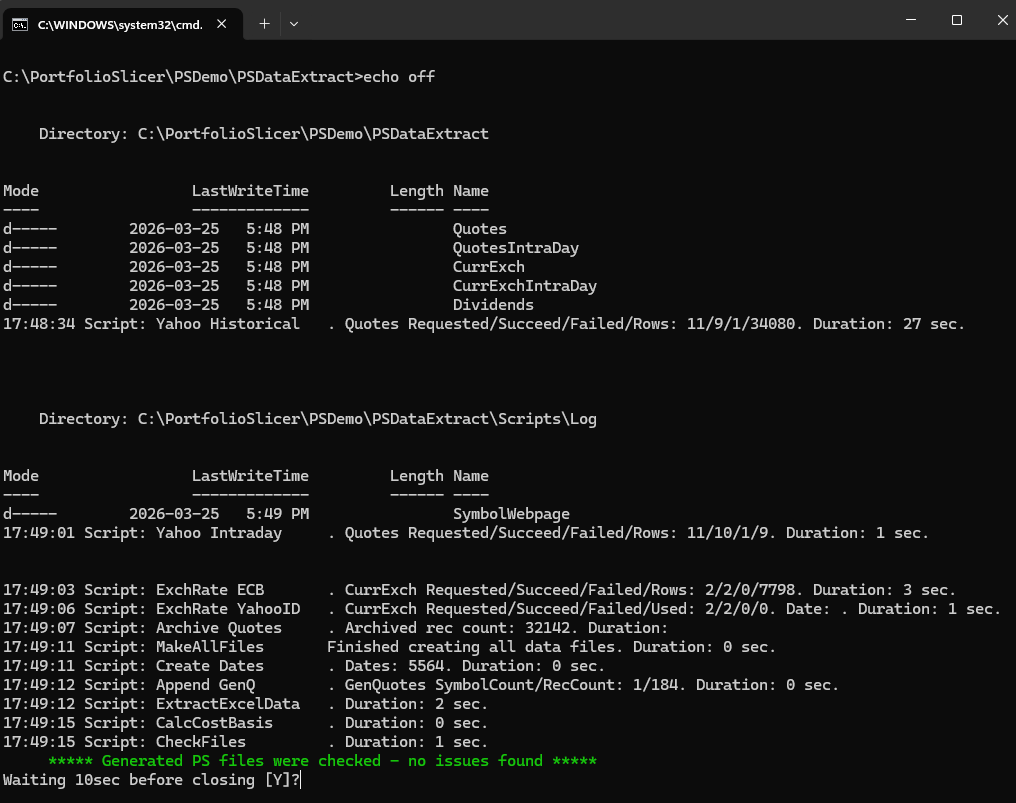Select the Dividends folder name

(493, 304)
